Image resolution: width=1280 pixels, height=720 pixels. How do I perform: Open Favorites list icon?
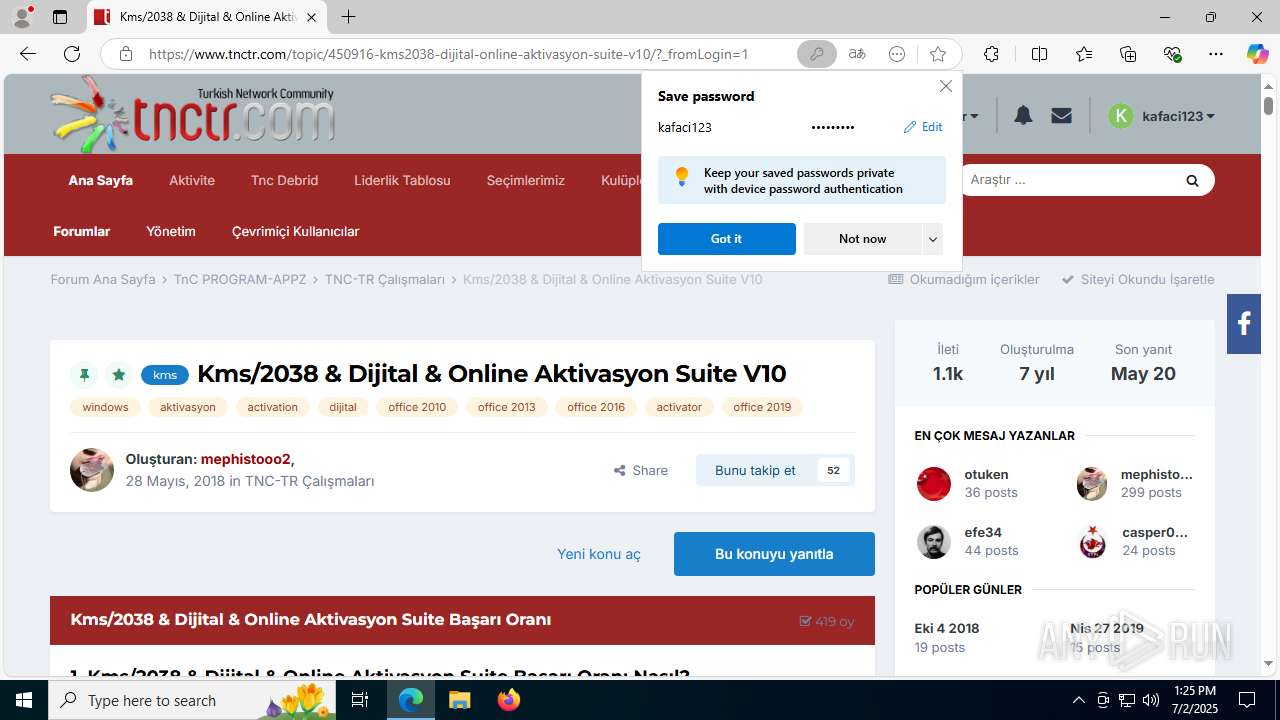[1084, 54]
